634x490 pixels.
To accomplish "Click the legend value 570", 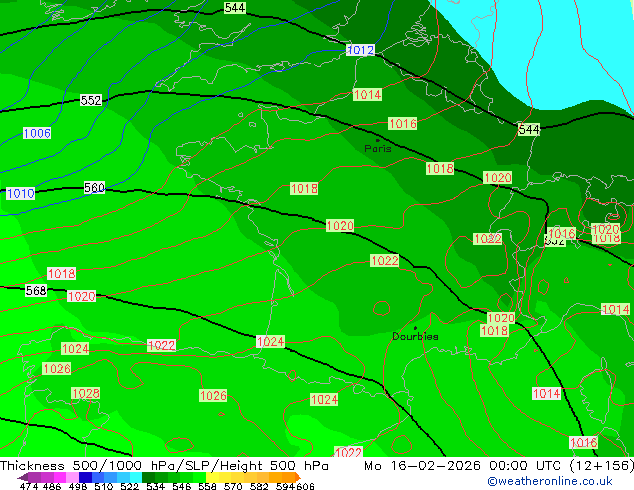I will tap(233, 486).
